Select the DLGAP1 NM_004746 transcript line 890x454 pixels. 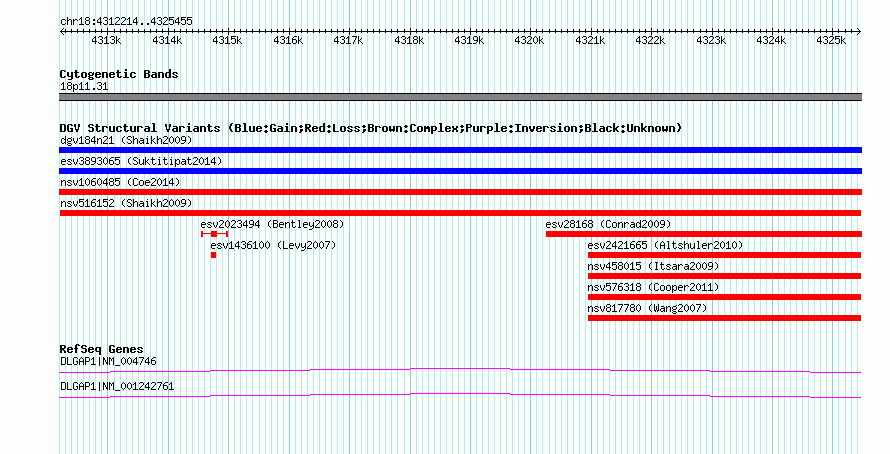(460, 371)
